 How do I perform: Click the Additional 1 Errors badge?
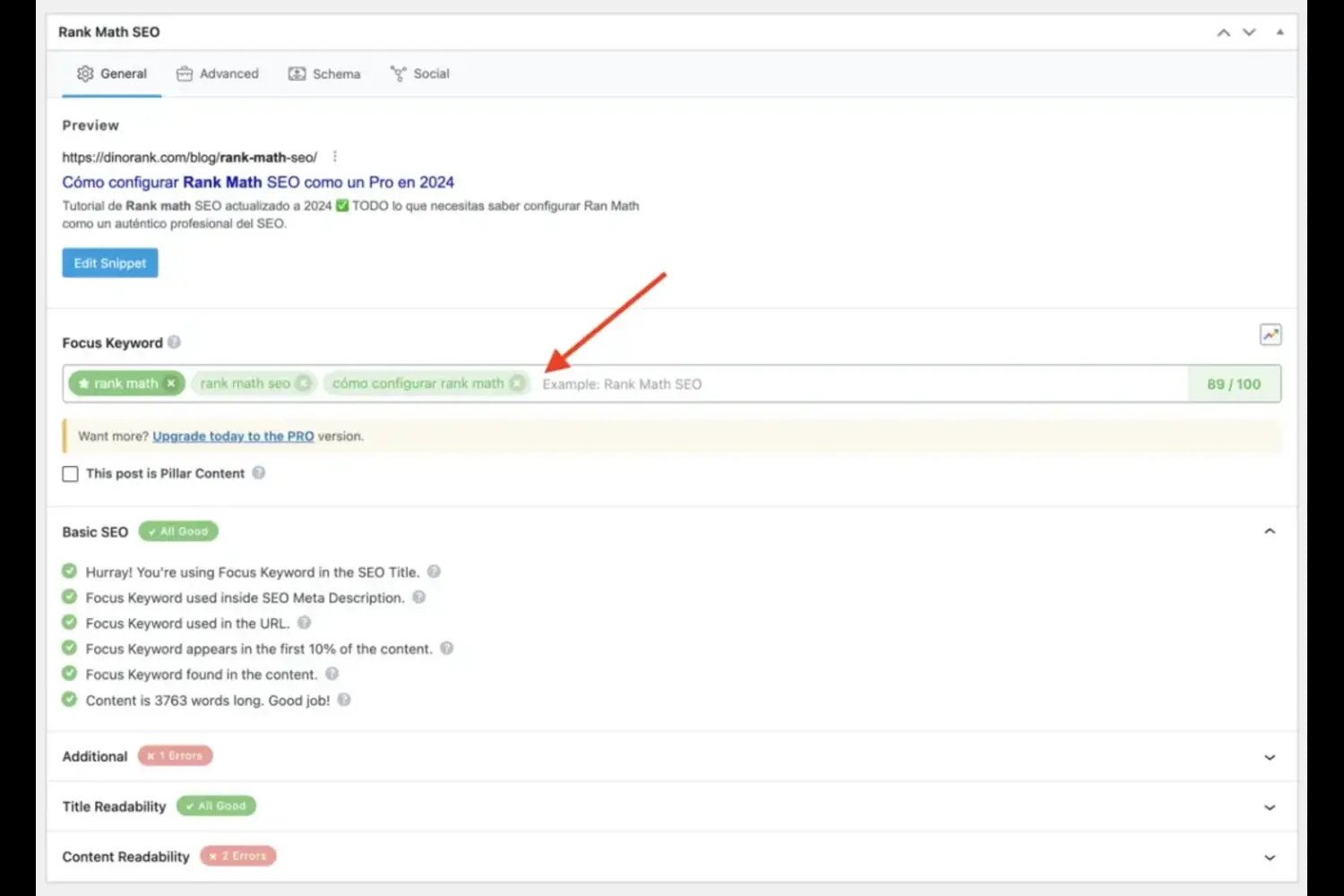176,756
